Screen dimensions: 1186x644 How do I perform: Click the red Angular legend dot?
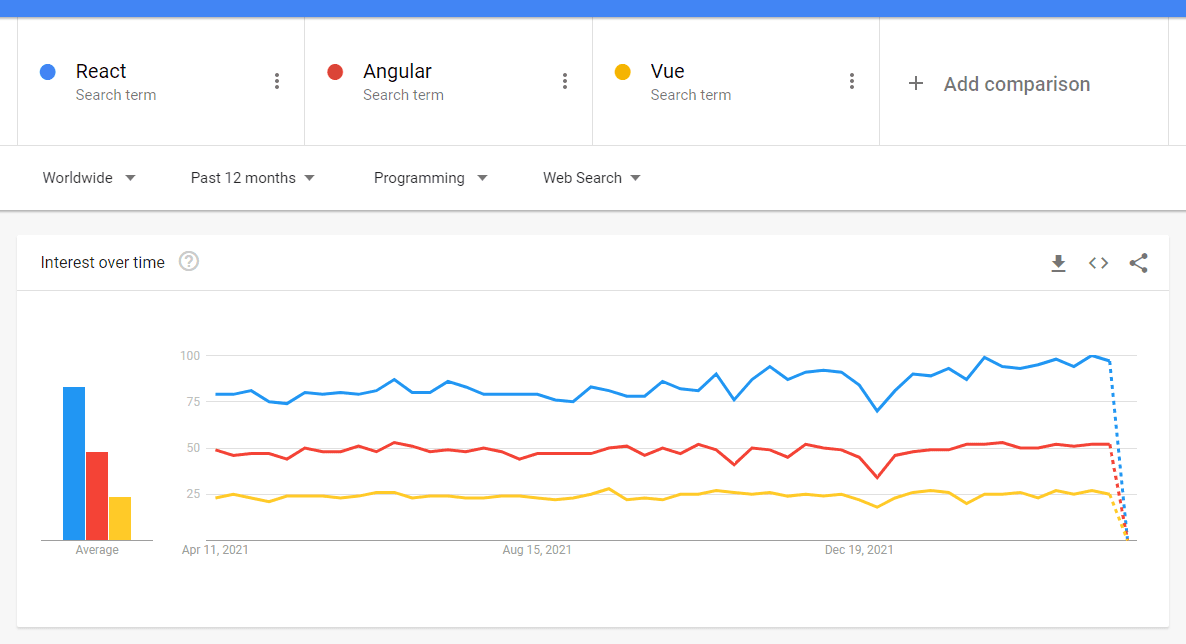tap(334, 71)
